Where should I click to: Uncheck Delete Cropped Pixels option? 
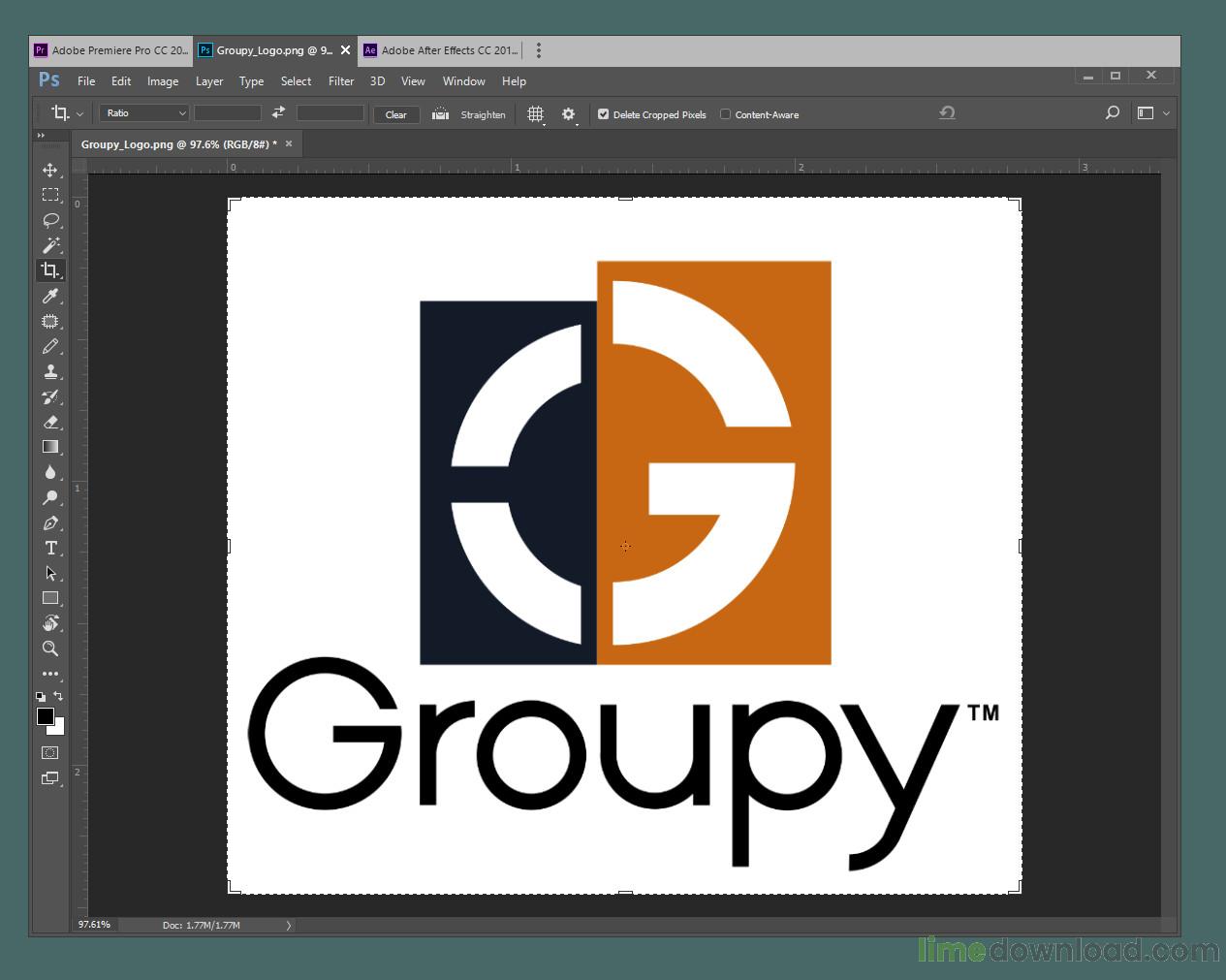pos(603,114)
